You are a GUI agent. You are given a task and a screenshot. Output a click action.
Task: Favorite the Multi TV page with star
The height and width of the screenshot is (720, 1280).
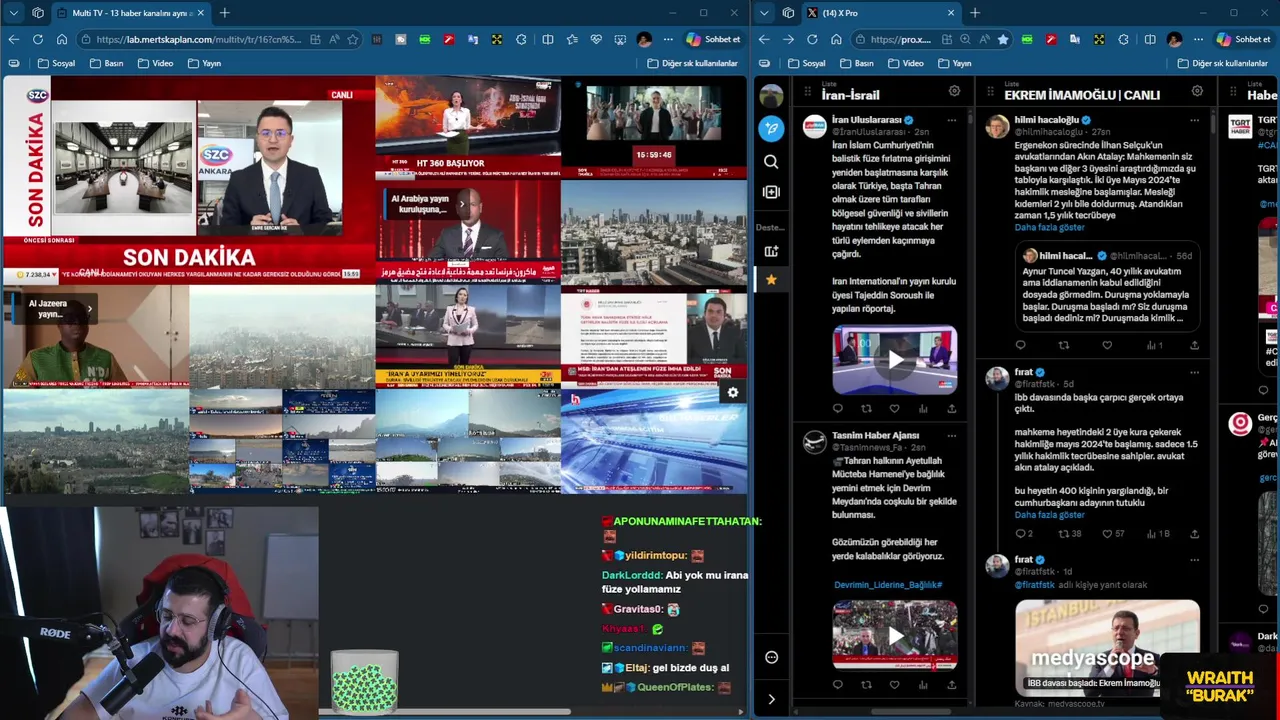coord(352,39)
